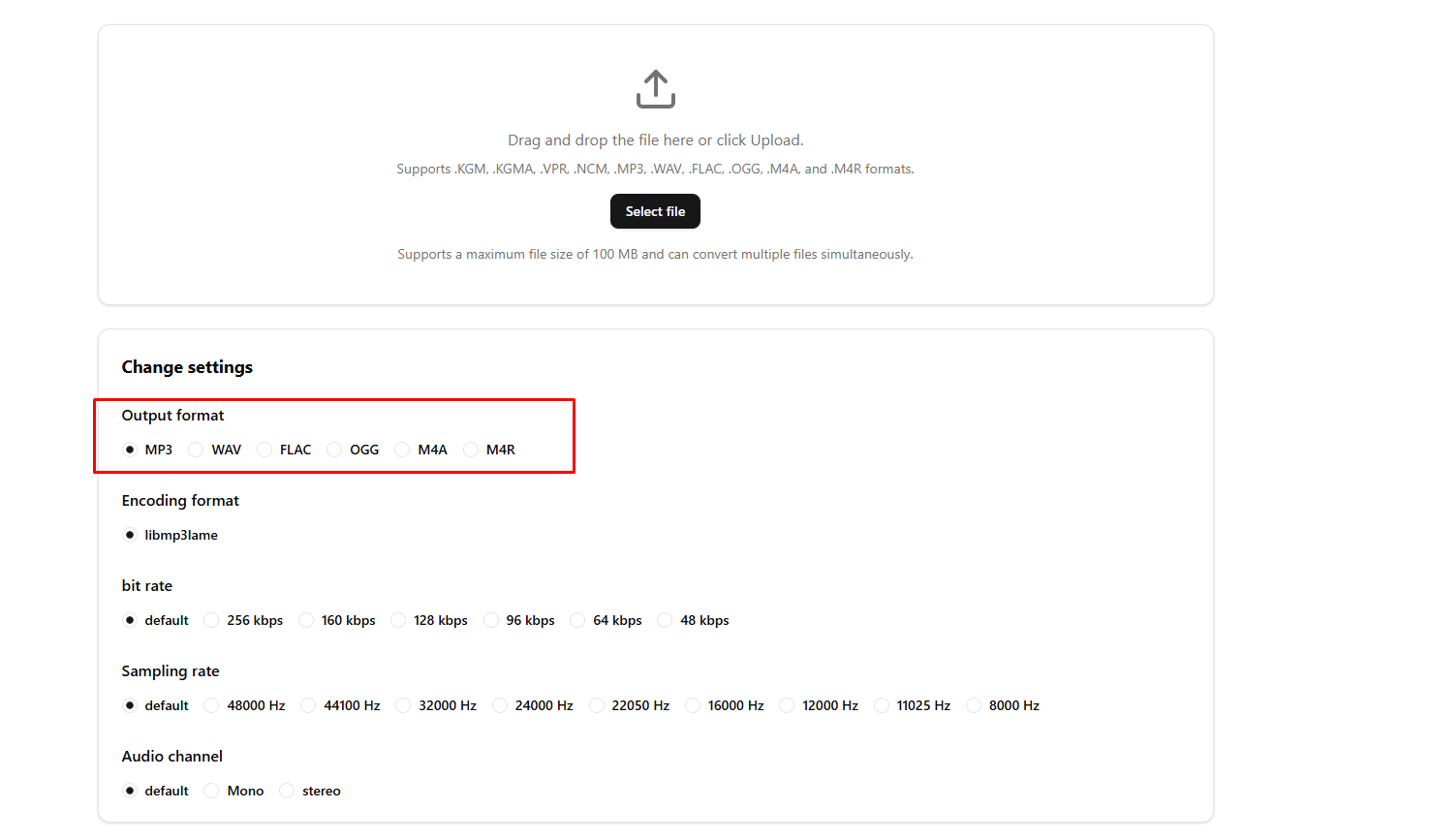The height and width of the screenshot is (840, 1431).
Task: Set bit rate to 256 kbps
Action: coord(211,619)
